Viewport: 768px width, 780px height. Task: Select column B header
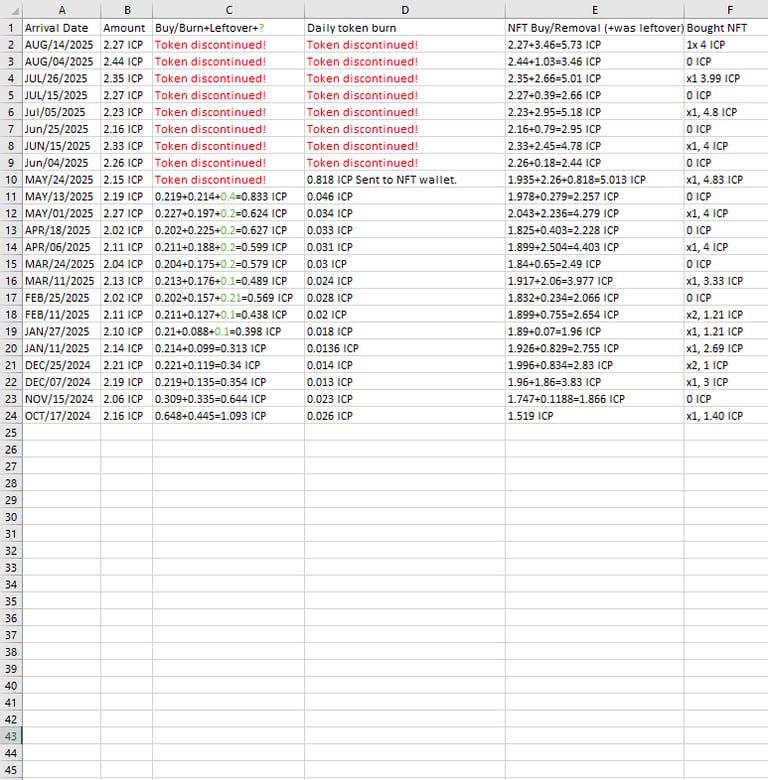click(x=127, y=10)
